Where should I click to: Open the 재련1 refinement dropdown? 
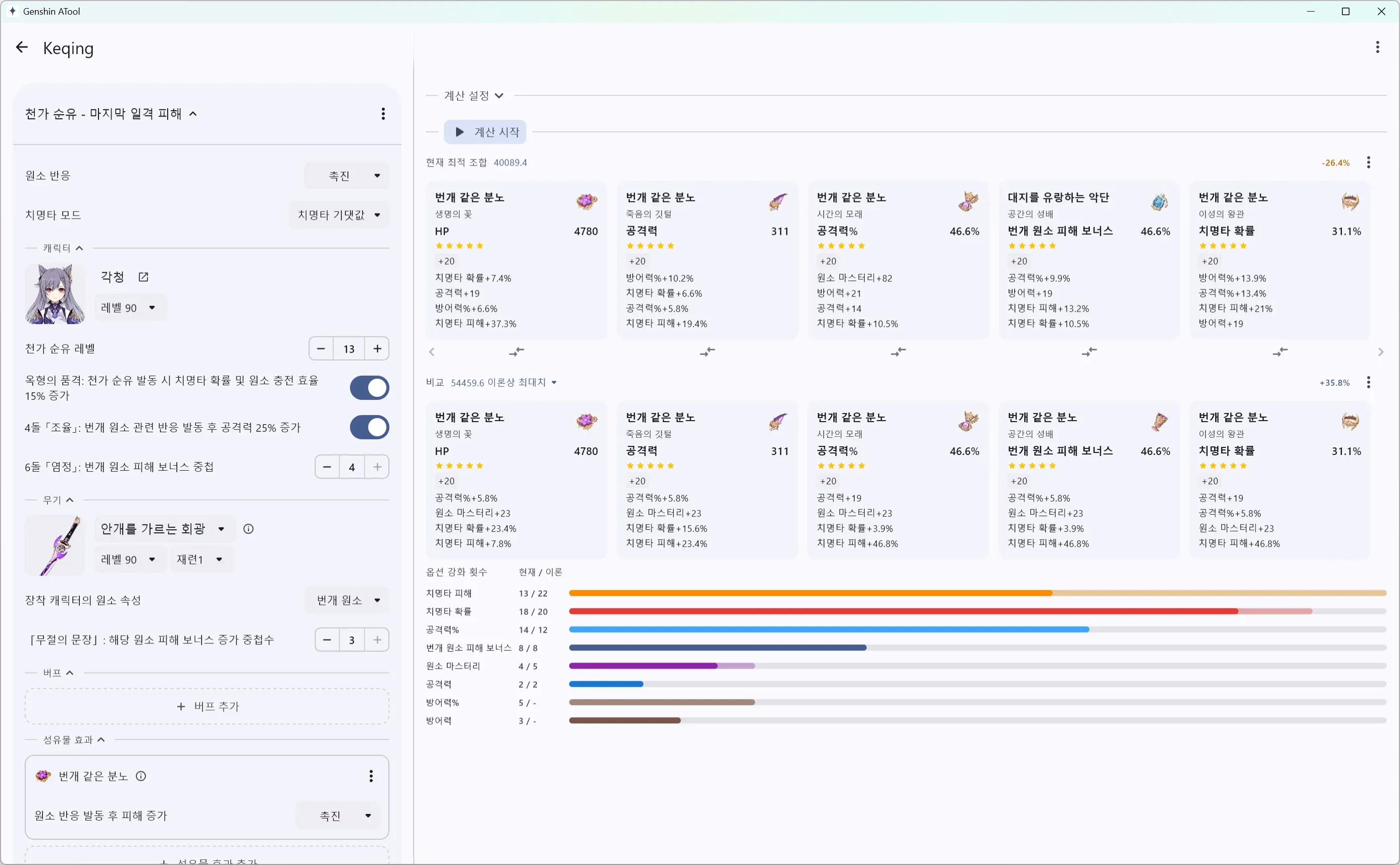(201, 559)
